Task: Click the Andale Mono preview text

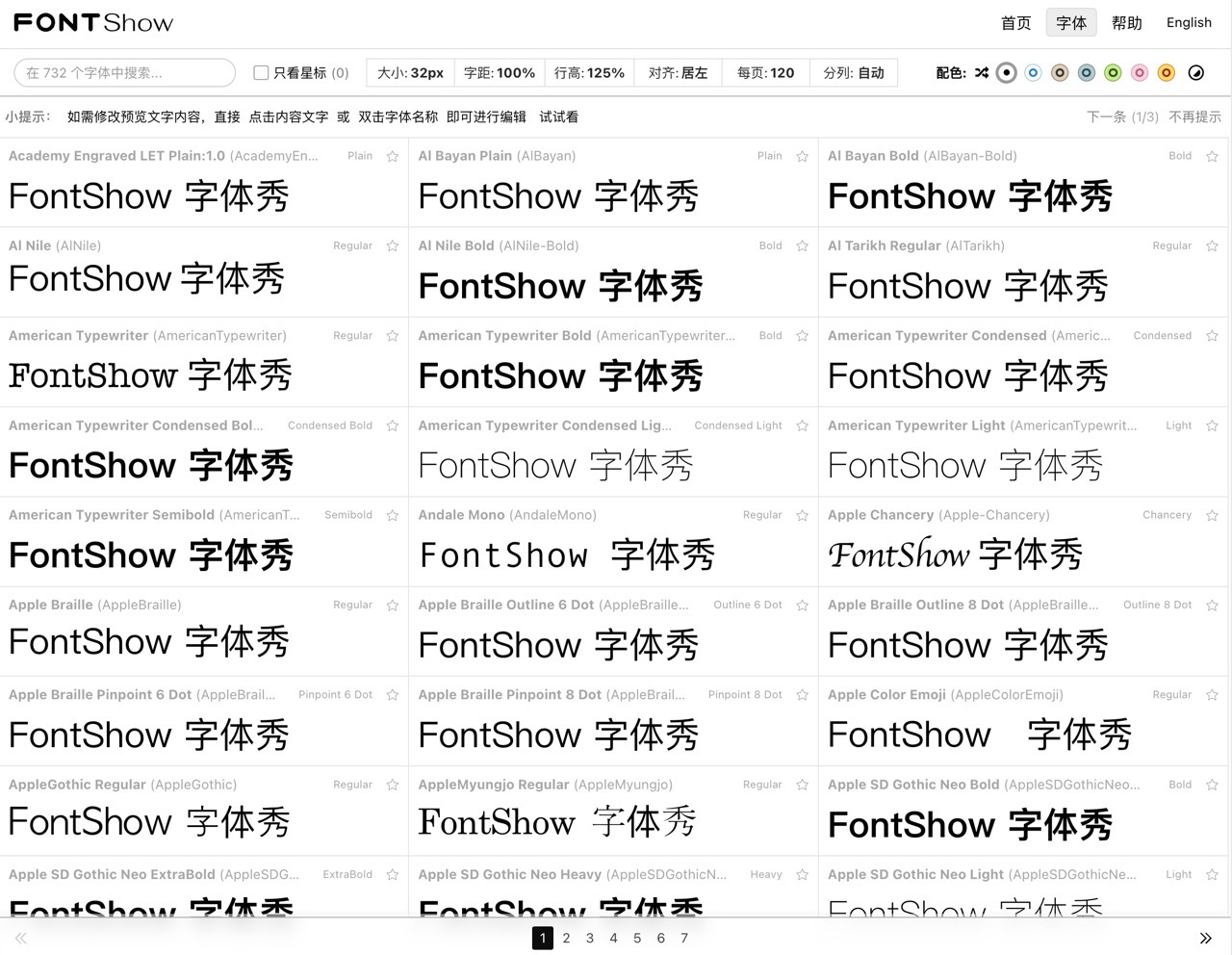Action: pyautogui.click(x=568, y=555)
